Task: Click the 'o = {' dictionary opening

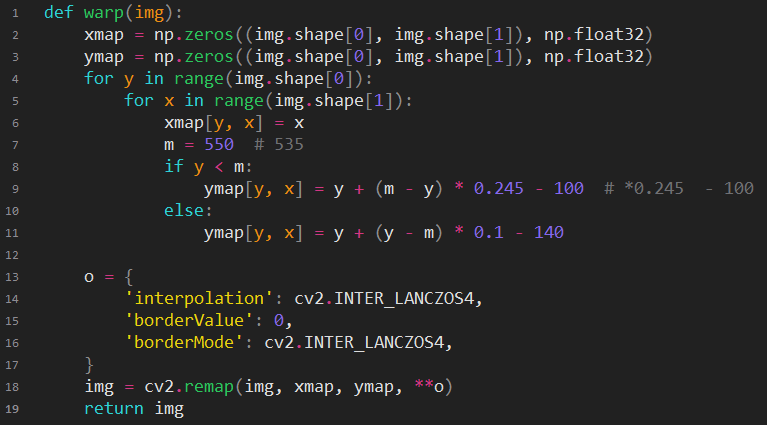Action: pos(109,277)
